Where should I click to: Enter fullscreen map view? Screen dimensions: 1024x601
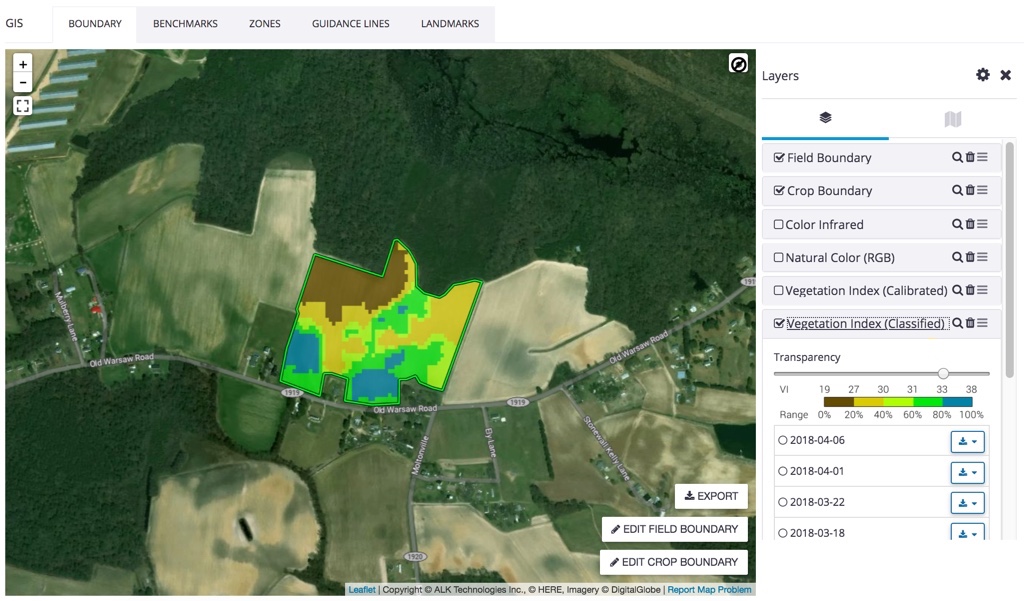[23, 106]
